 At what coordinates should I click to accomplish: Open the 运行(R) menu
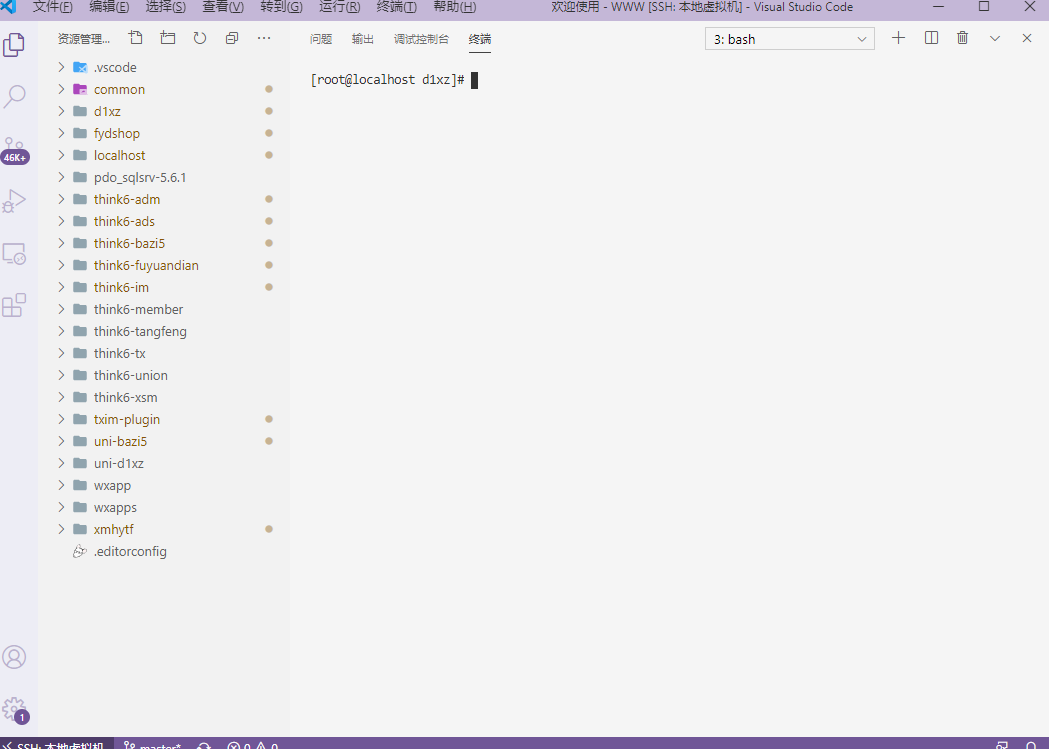(340, 7)
